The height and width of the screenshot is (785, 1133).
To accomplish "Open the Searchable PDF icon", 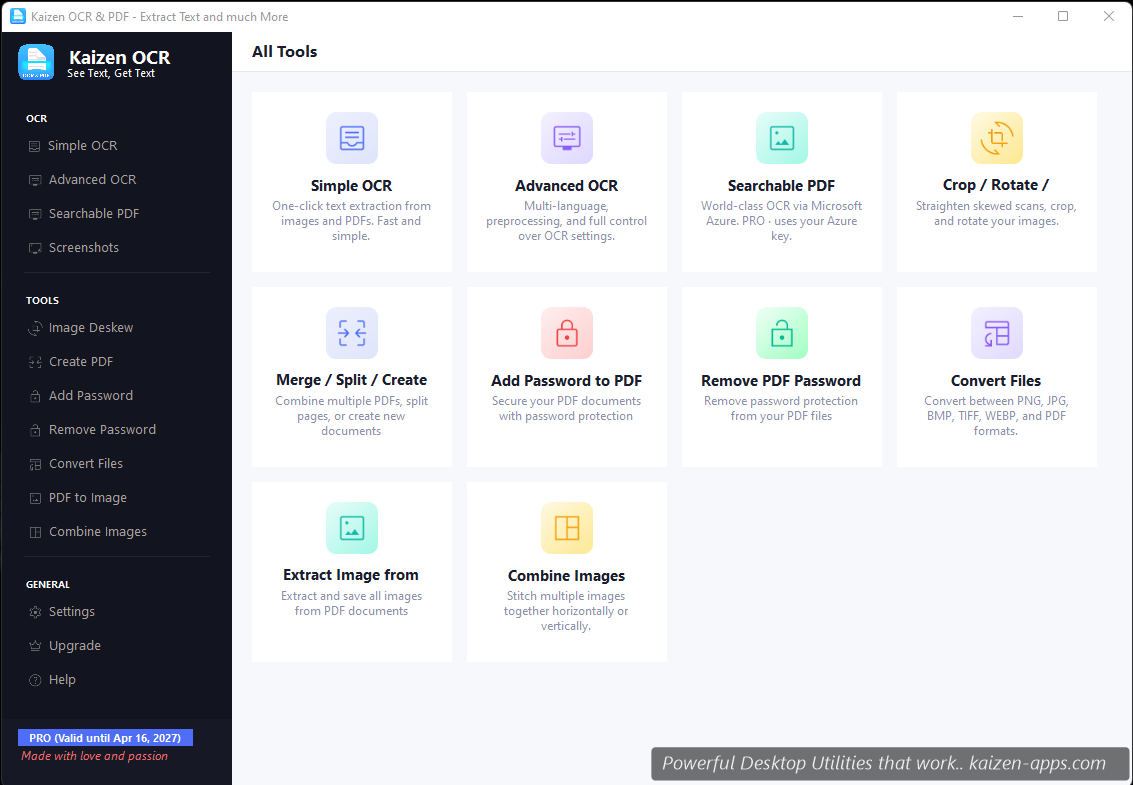I will [x=781, y=138].
